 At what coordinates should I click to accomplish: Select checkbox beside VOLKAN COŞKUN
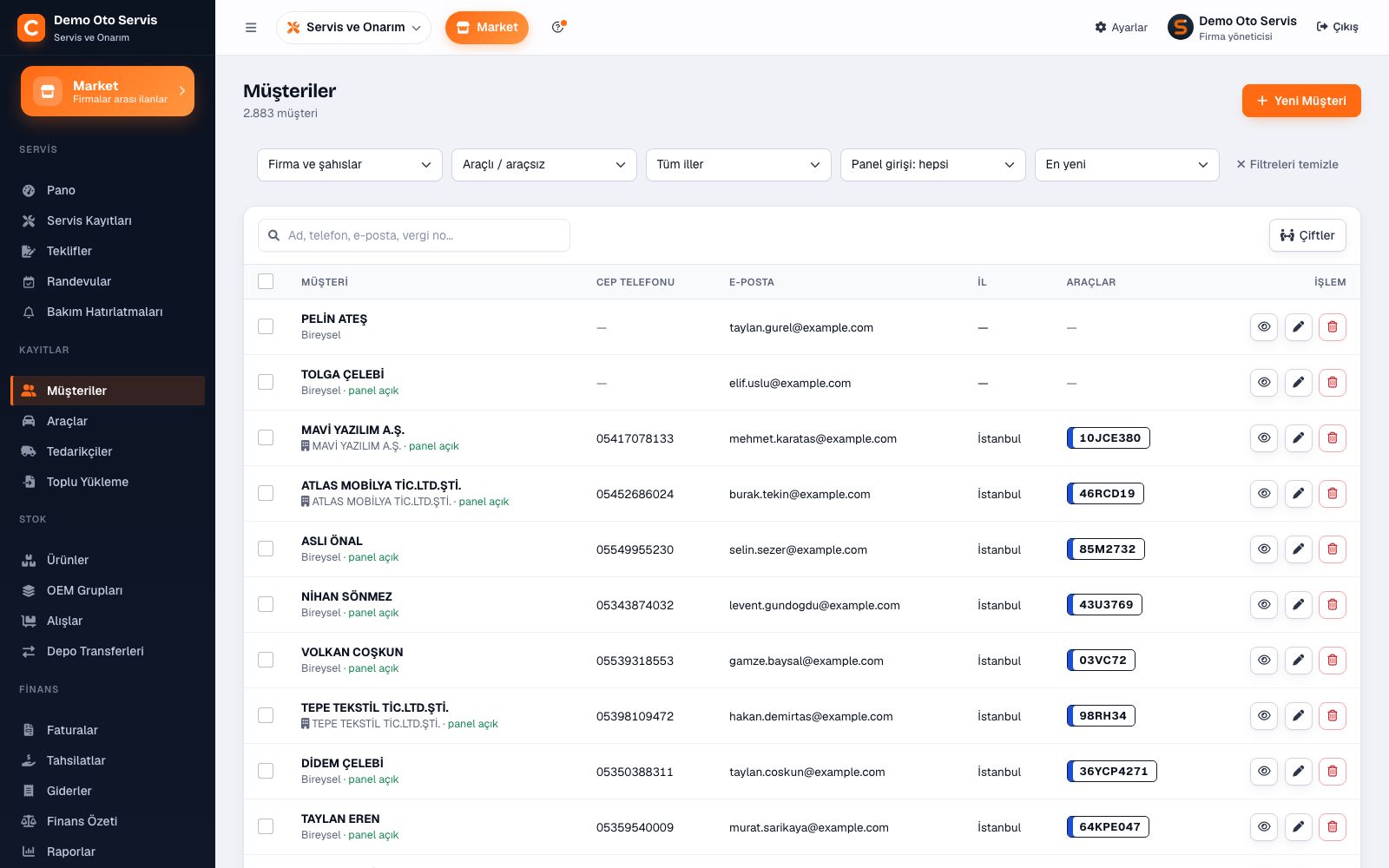[x=266, y=660]
